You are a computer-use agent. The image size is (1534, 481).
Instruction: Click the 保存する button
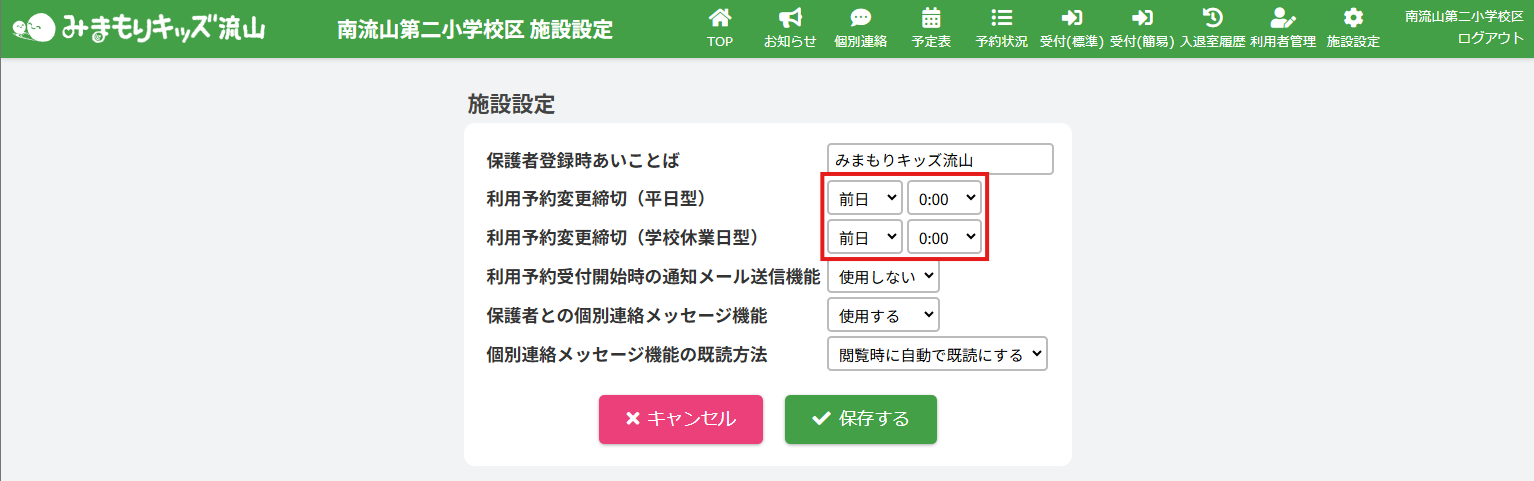(861, 419)
